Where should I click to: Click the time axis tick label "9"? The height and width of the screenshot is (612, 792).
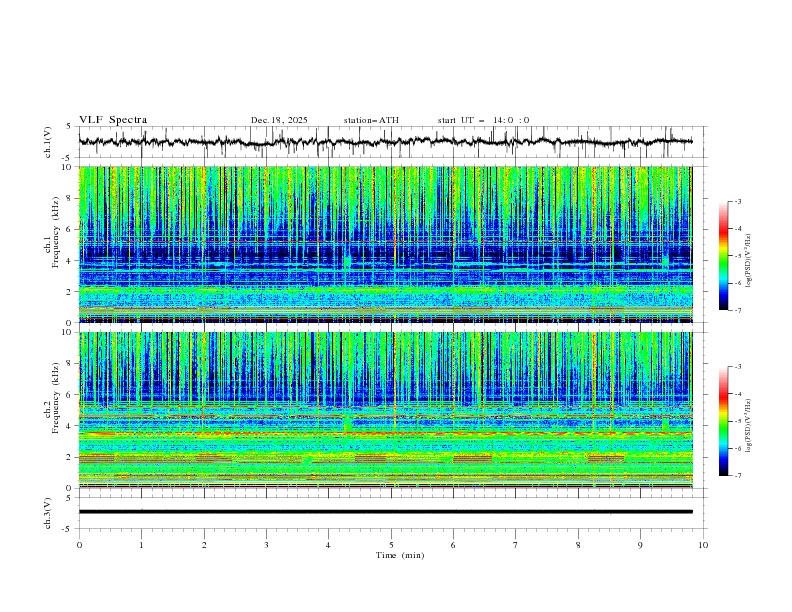click(x=640, y=545)
